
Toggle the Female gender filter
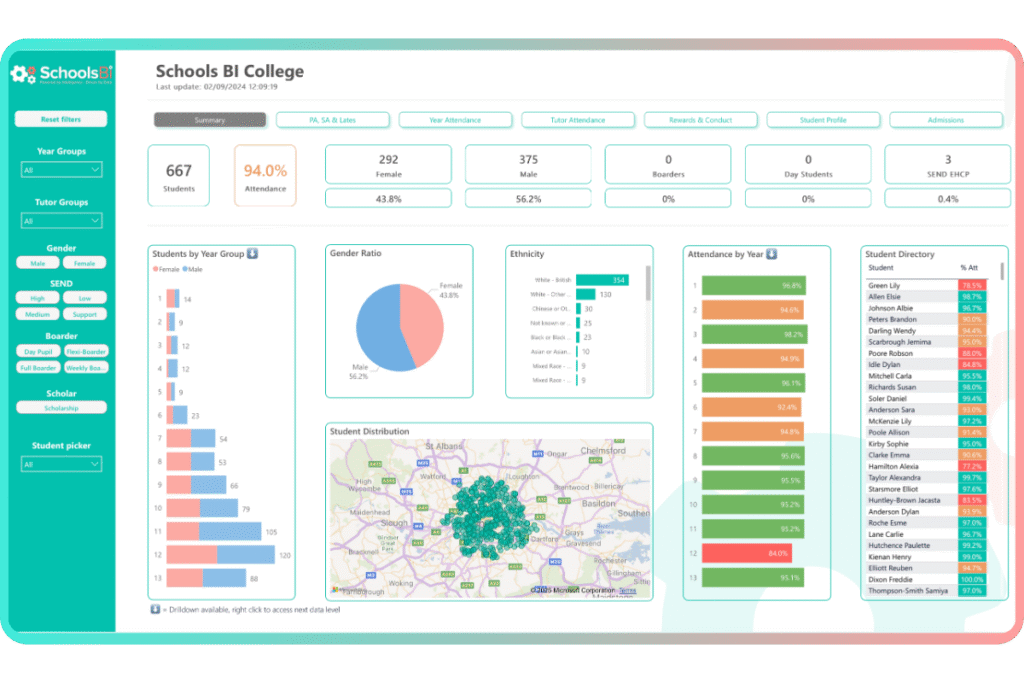pyautogui.click(x=84, y=263)
